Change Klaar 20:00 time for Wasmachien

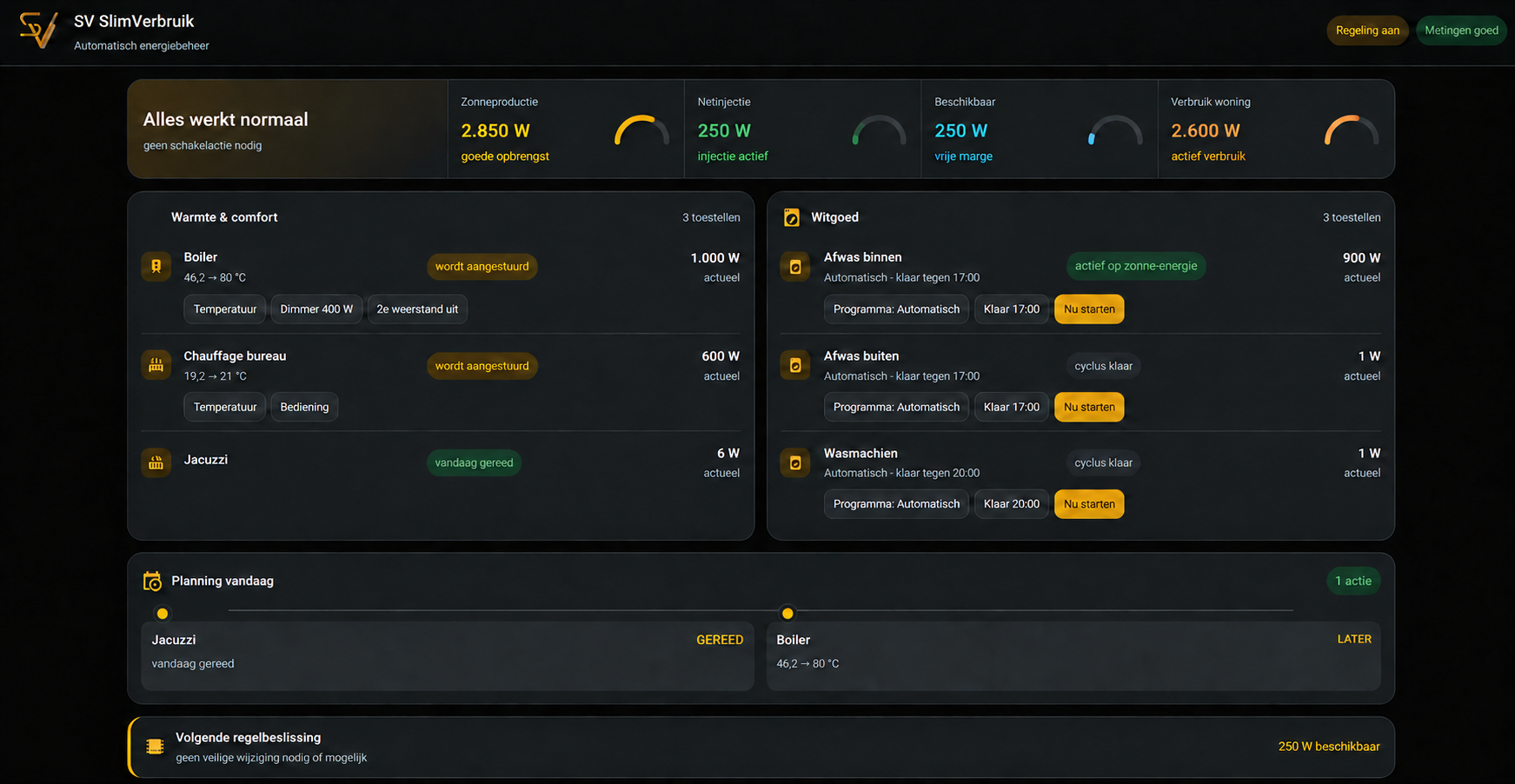pos(1012,504)
